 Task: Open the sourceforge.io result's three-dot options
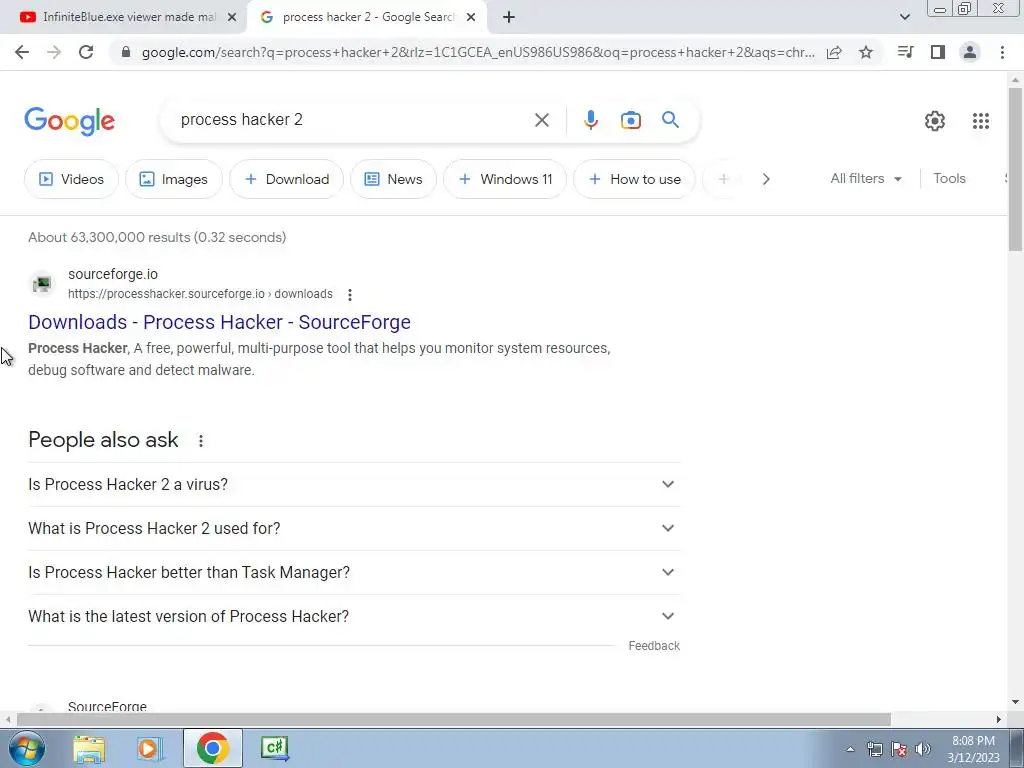point(350,295)
